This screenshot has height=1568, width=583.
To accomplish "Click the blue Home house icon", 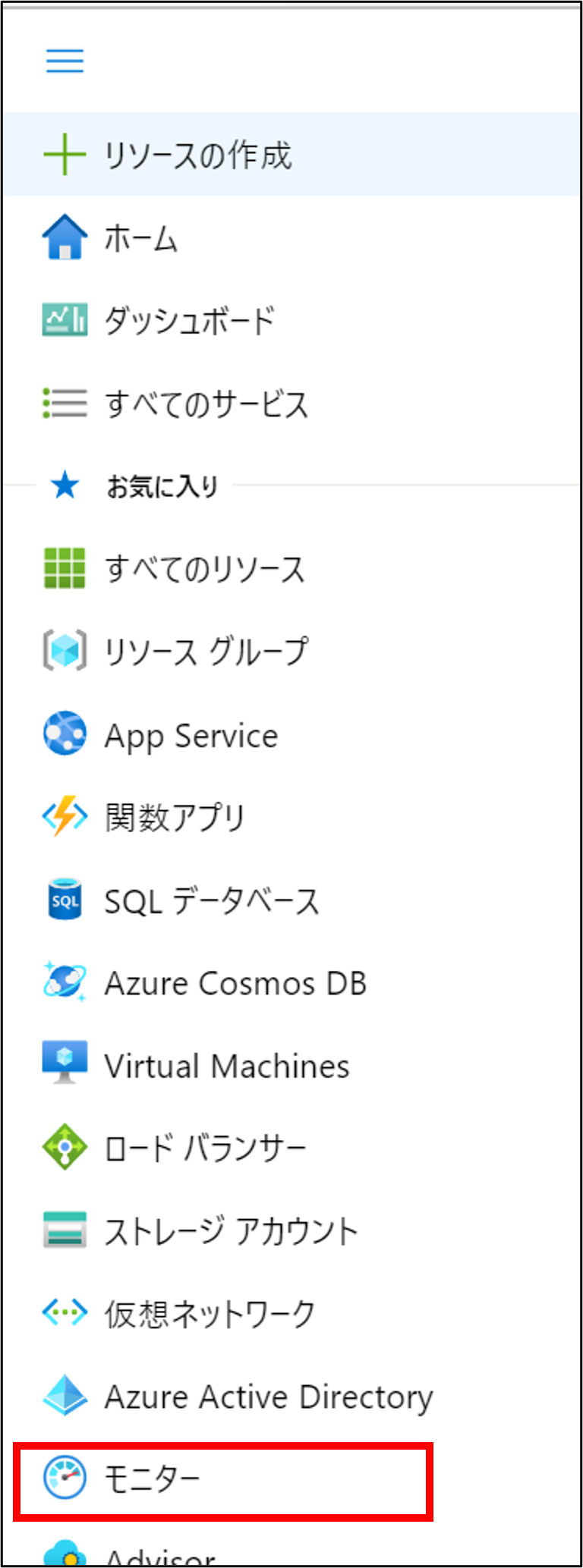I will pos(65,237).
